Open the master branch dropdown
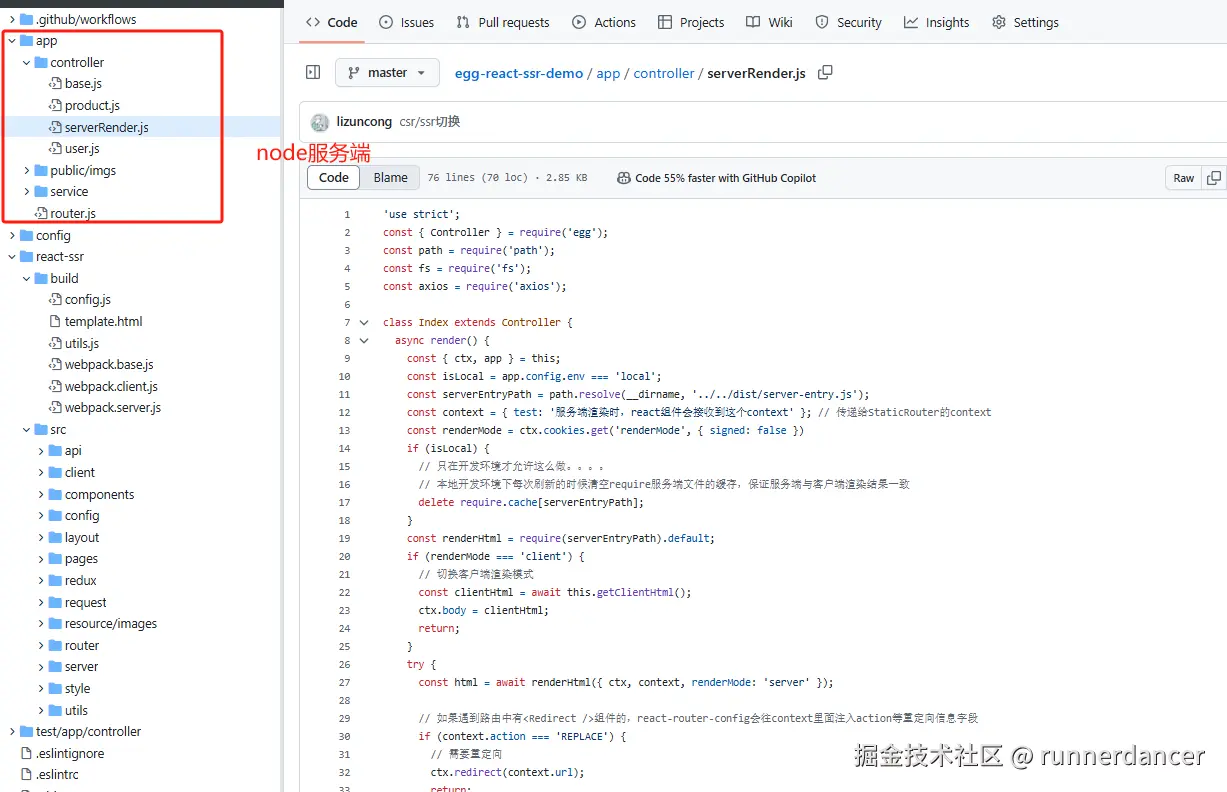 click(387, 73)
